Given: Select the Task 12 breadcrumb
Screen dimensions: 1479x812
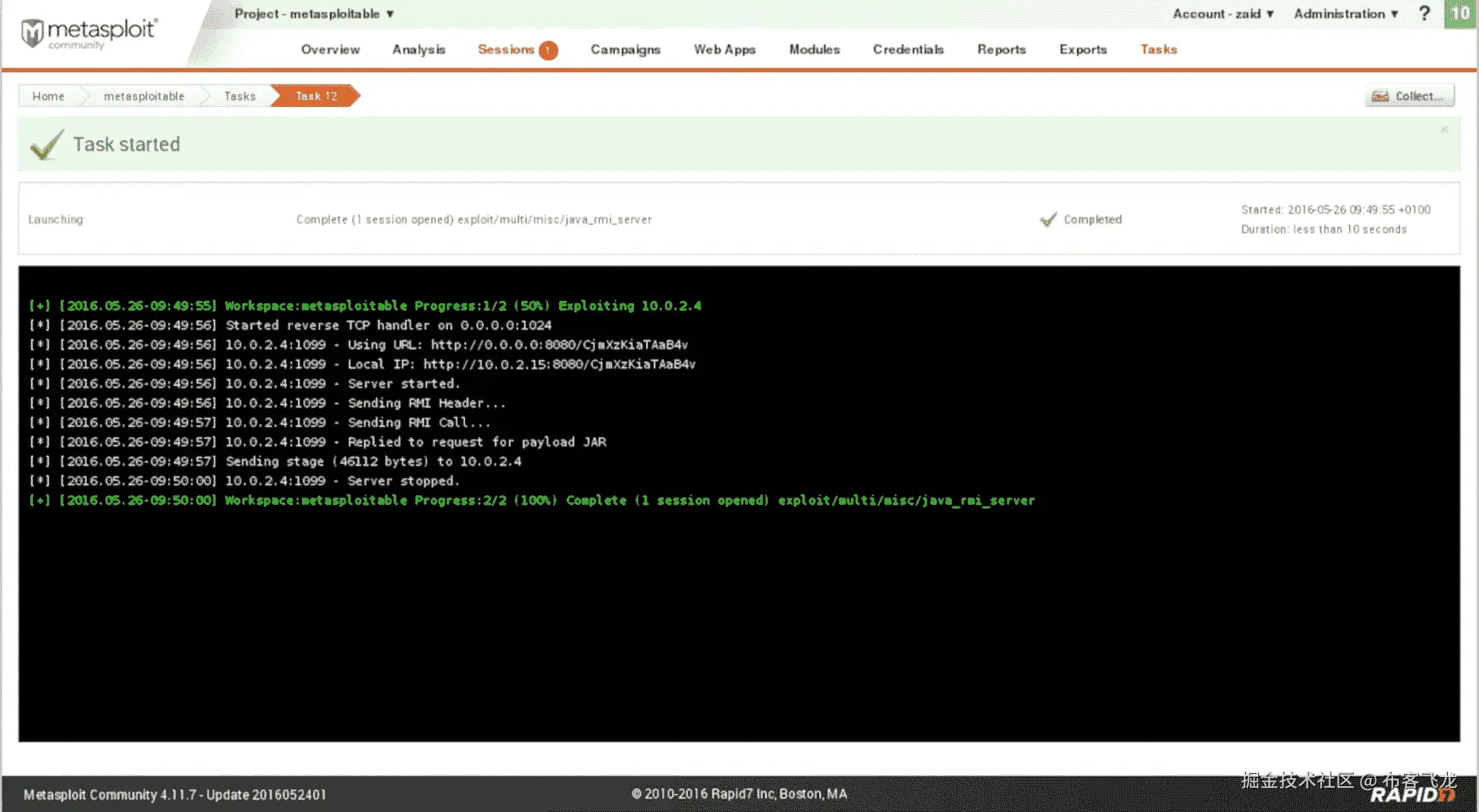Looking at the screenshot, I should [316, 96].
